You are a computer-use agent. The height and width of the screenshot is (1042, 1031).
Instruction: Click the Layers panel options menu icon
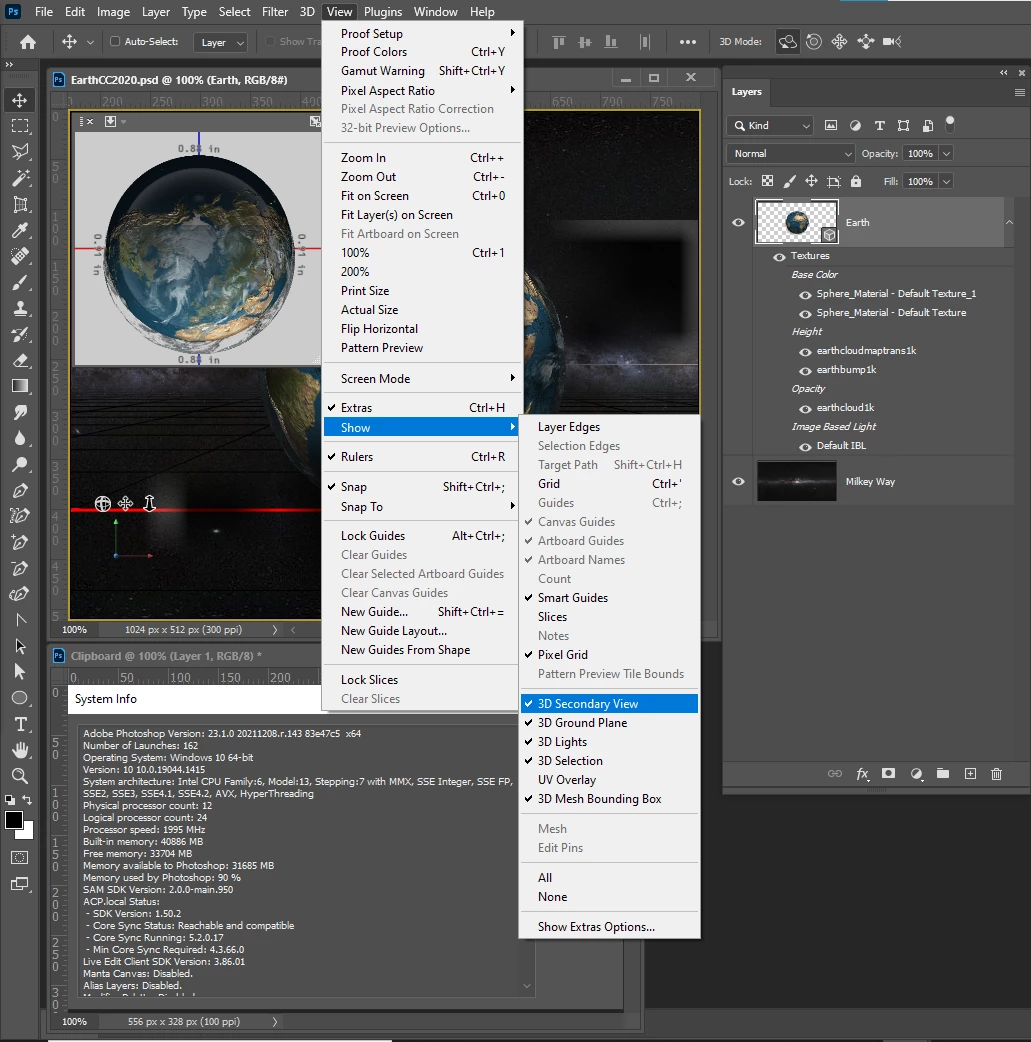1020,92
